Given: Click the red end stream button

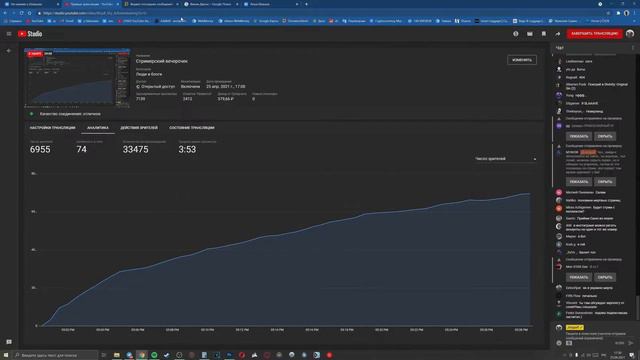Looking at the screenshot, I should (594, 33).
